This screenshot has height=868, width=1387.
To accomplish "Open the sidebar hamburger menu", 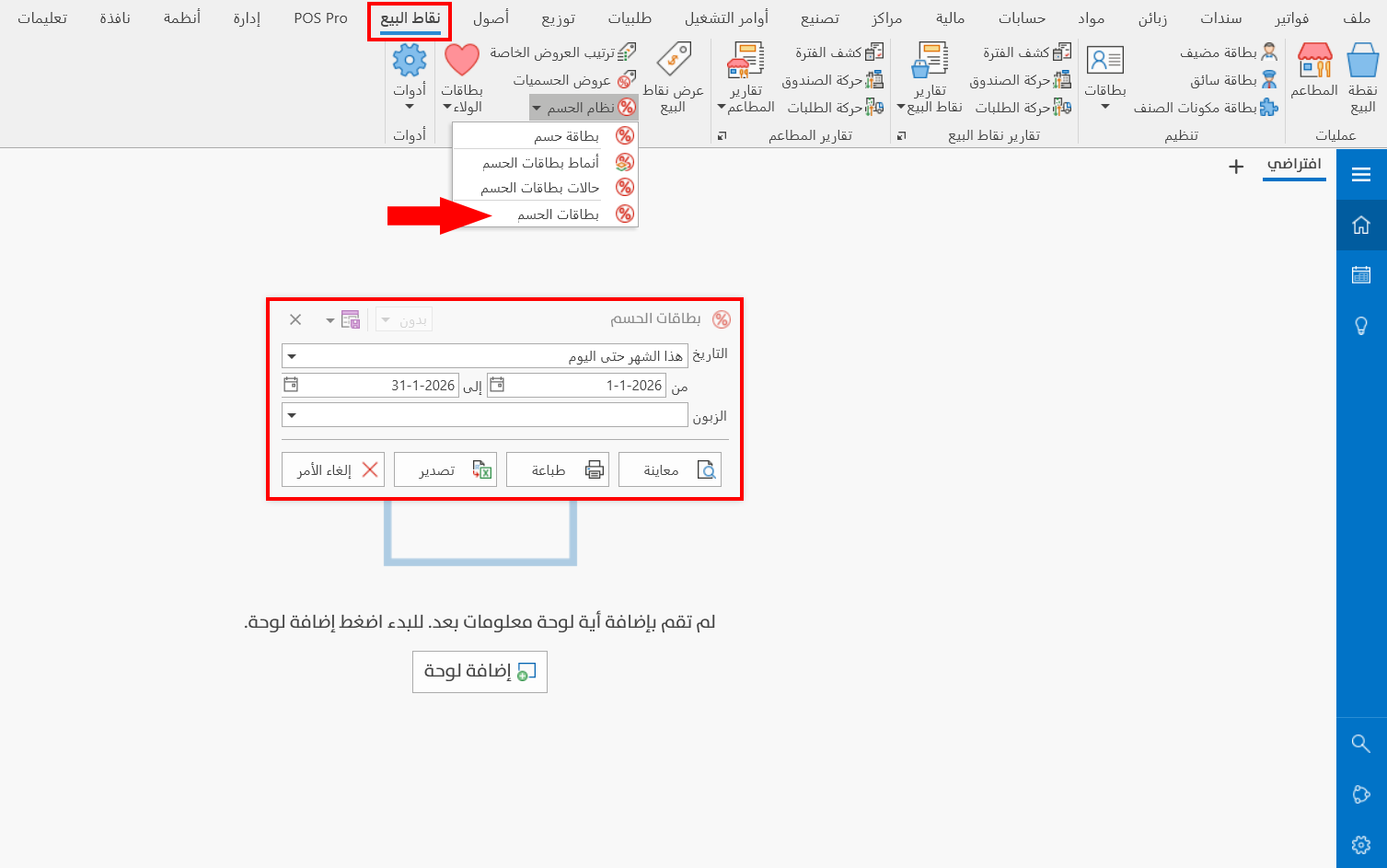I will tap(1361, 175).
